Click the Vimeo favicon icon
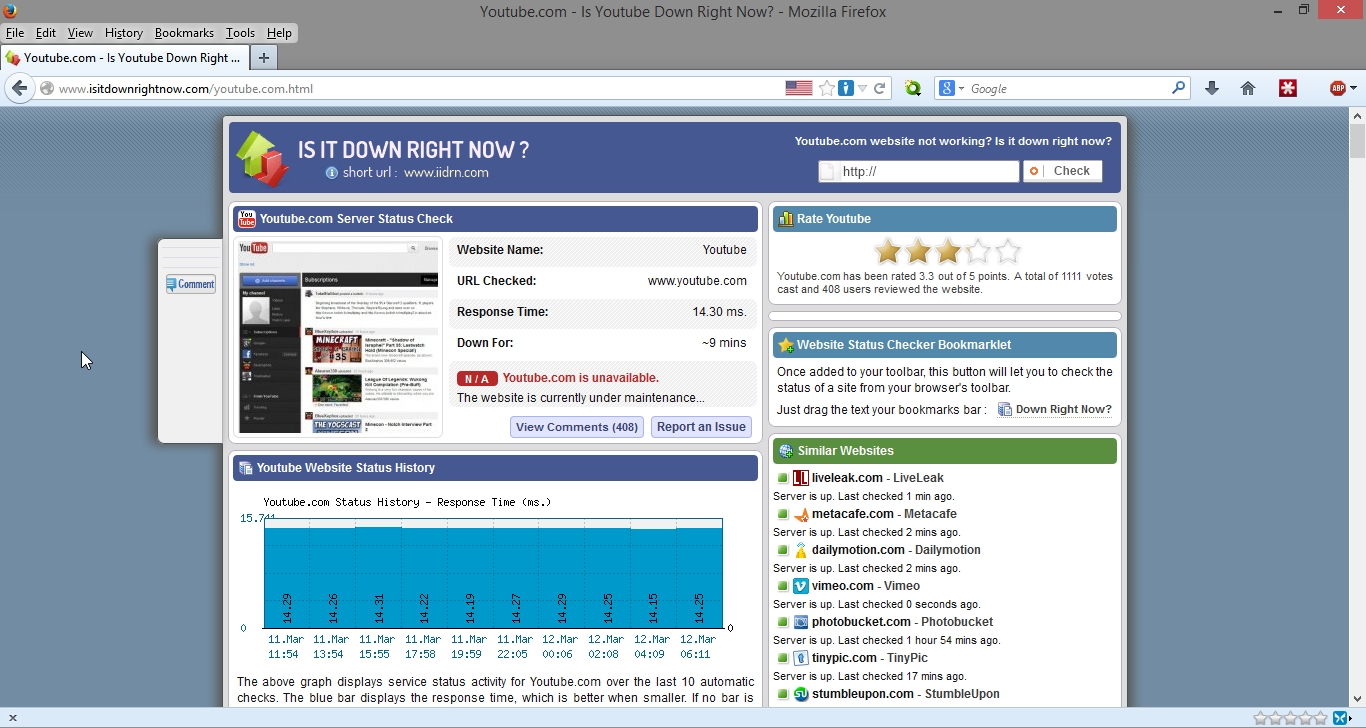 (800, 586)
